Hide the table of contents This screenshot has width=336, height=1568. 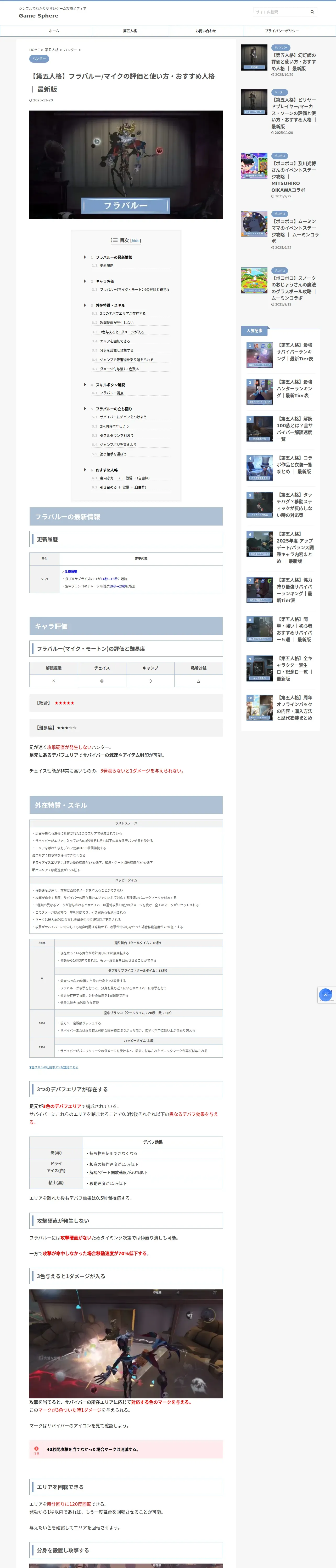coord(135,240)
